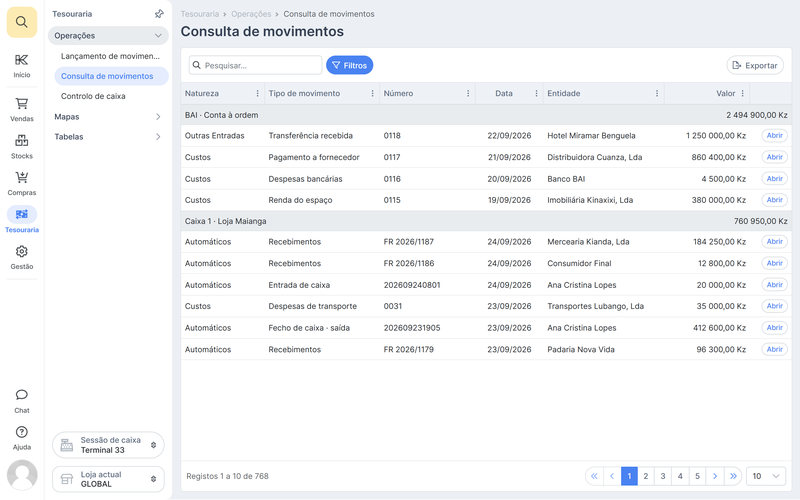Click in the Pesquisar search field
This screenshot has width=800, height=500.
tap(256, 65)
